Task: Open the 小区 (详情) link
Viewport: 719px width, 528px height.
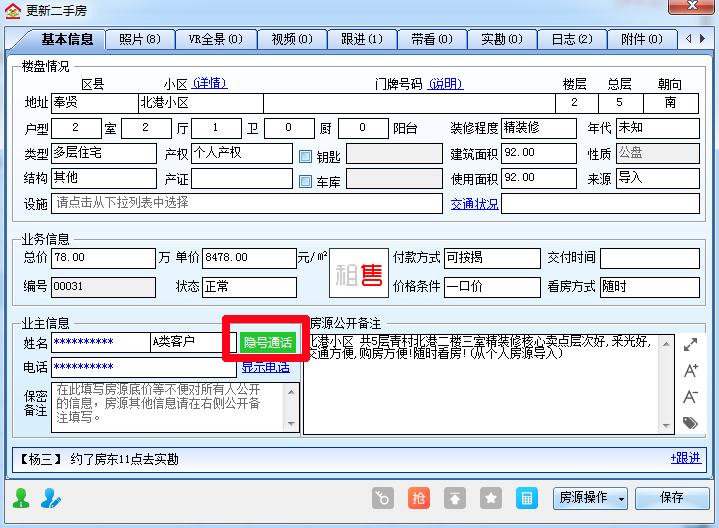Action: [x=210, y=83]
